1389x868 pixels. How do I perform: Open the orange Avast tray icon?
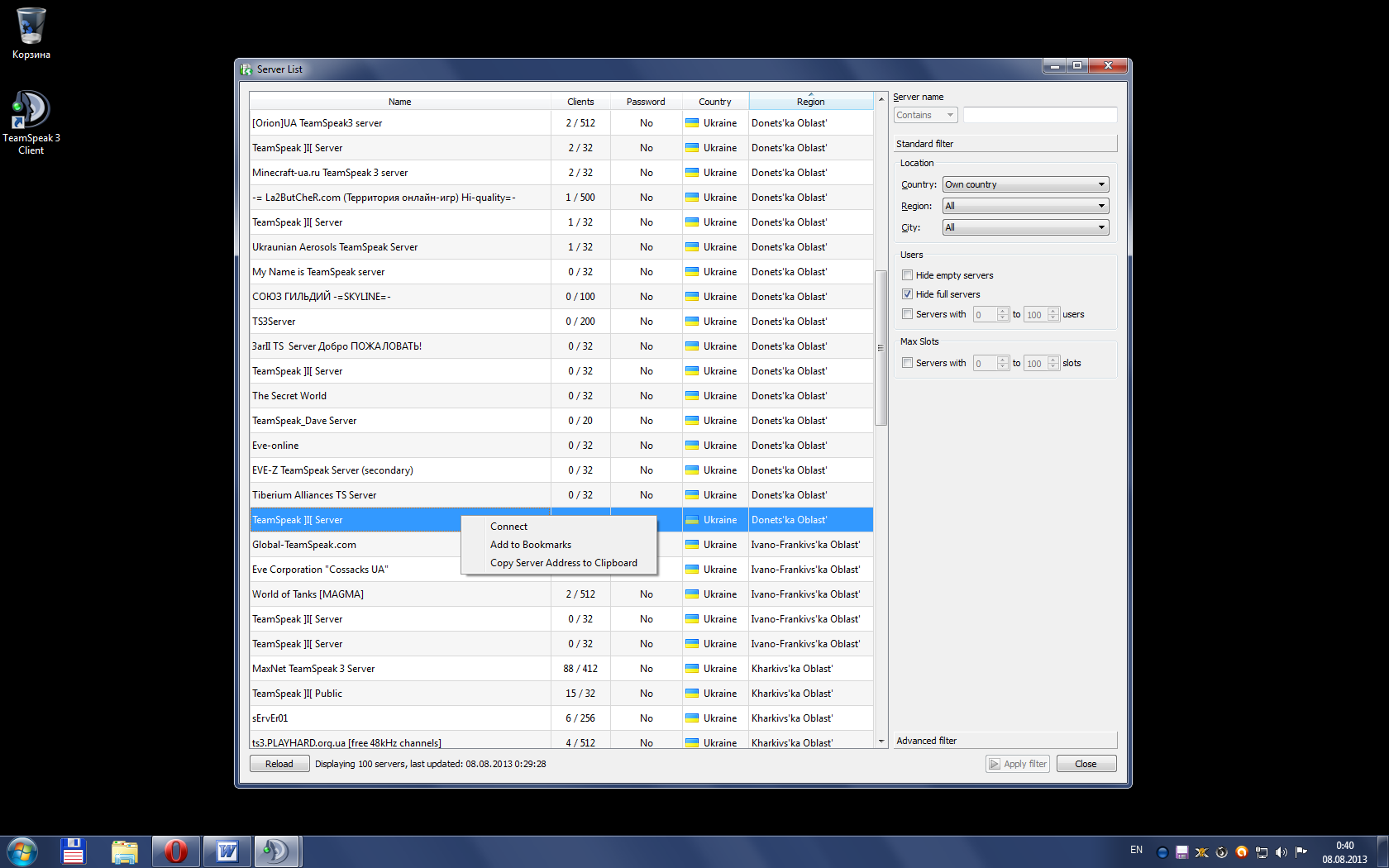click(1242, 852)
